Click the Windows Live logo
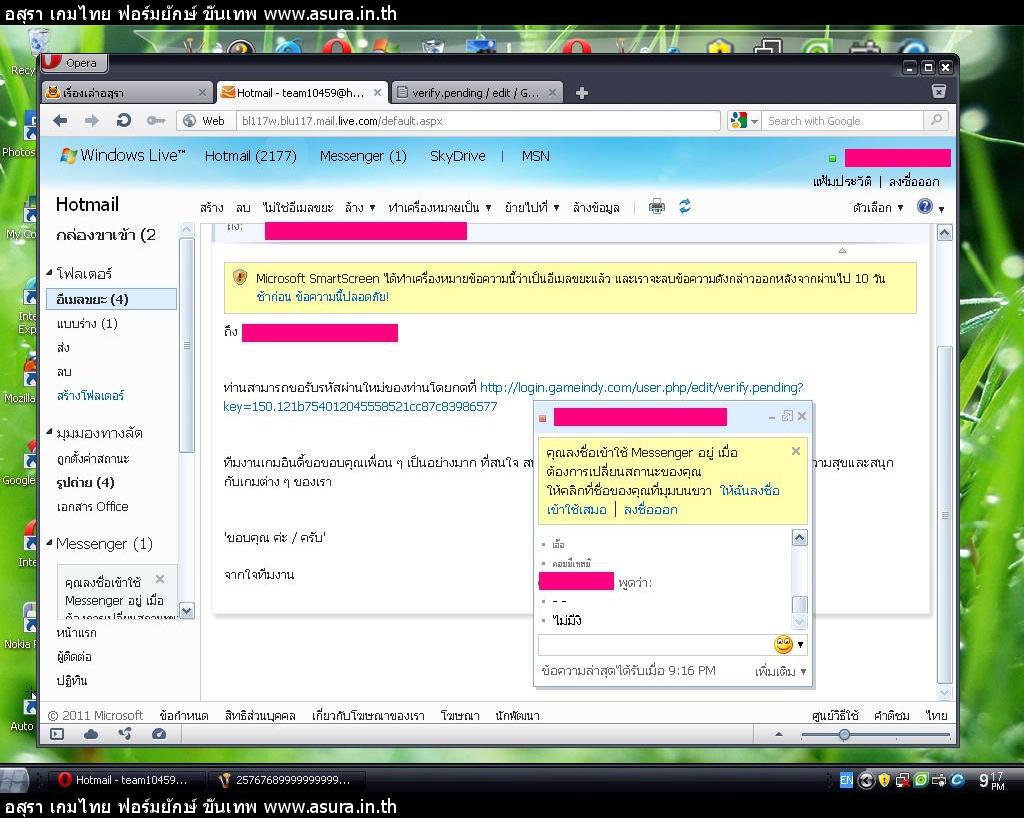The image size is (1024, 818). click(x=123, y=155)
